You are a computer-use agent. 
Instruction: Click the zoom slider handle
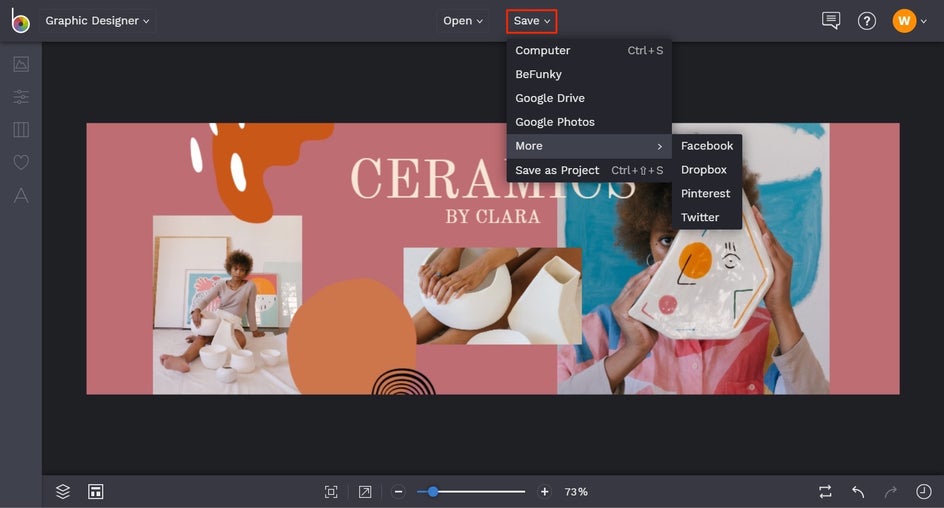click(x=432, y=492)
